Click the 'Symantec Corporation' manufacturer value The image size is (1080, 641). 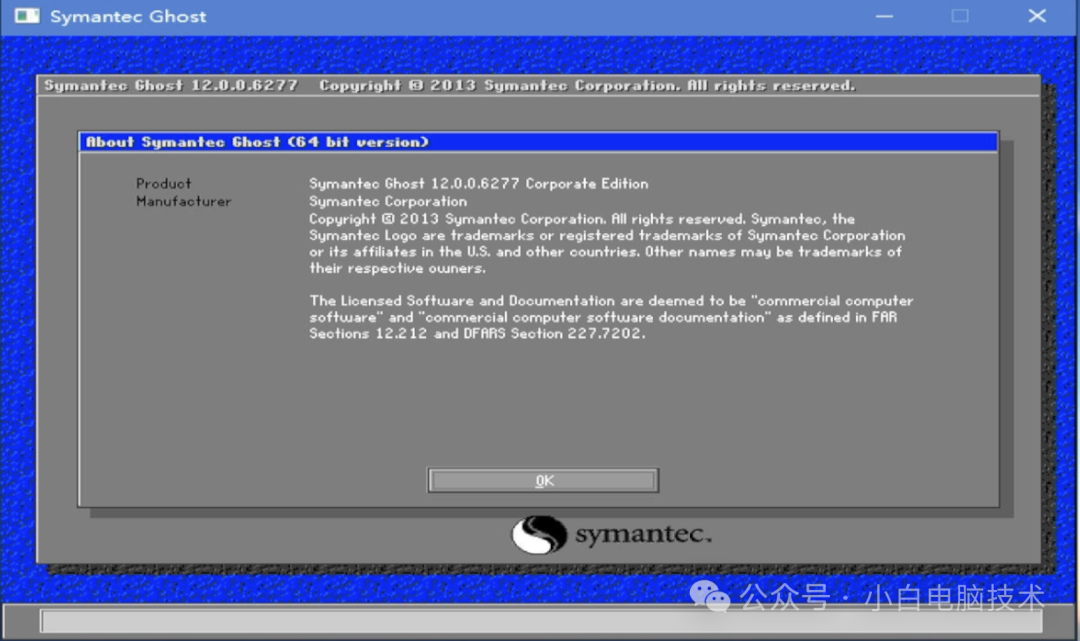point(388,202)
